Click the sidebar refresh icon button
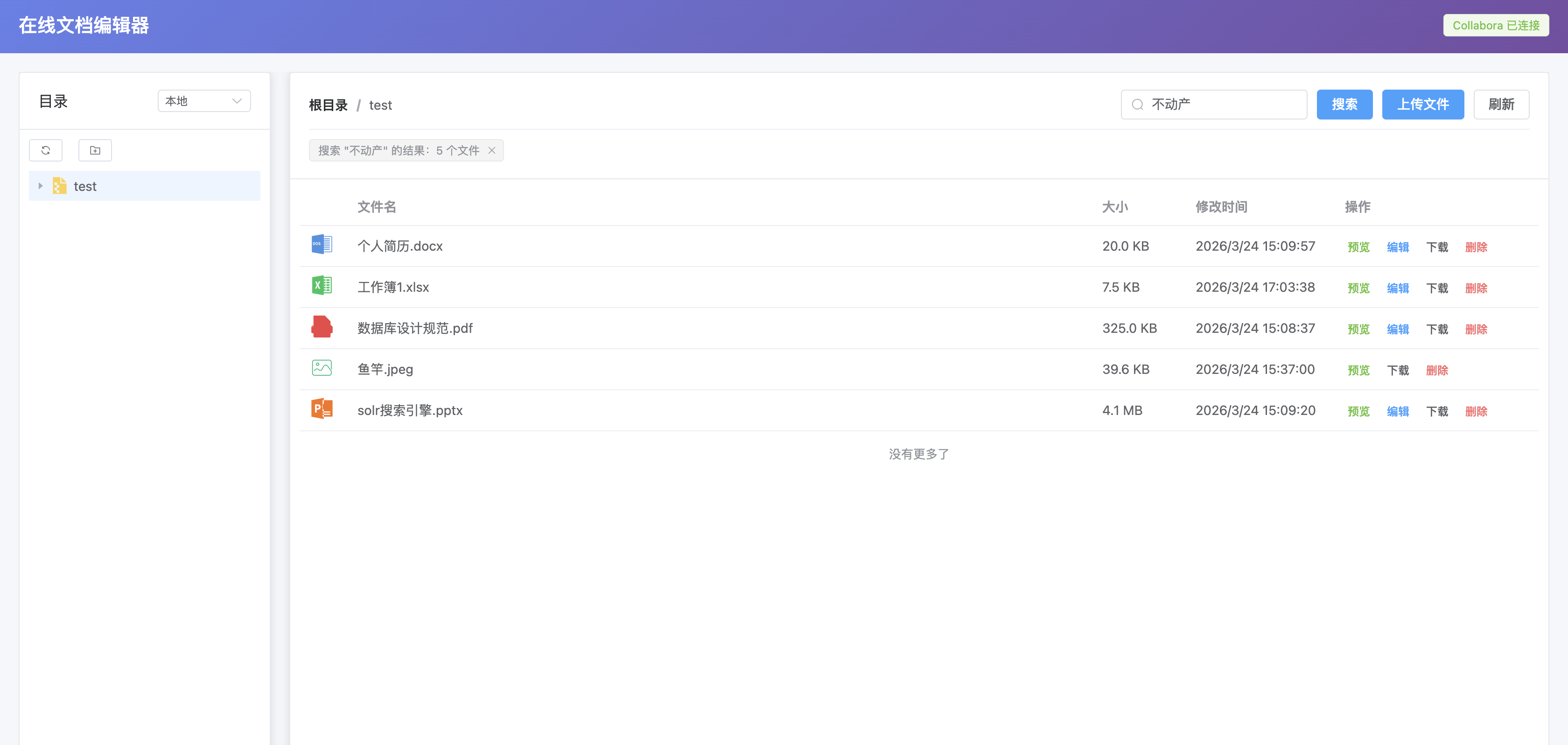Viewport: 1568px width, 745px height. point(46,150)
